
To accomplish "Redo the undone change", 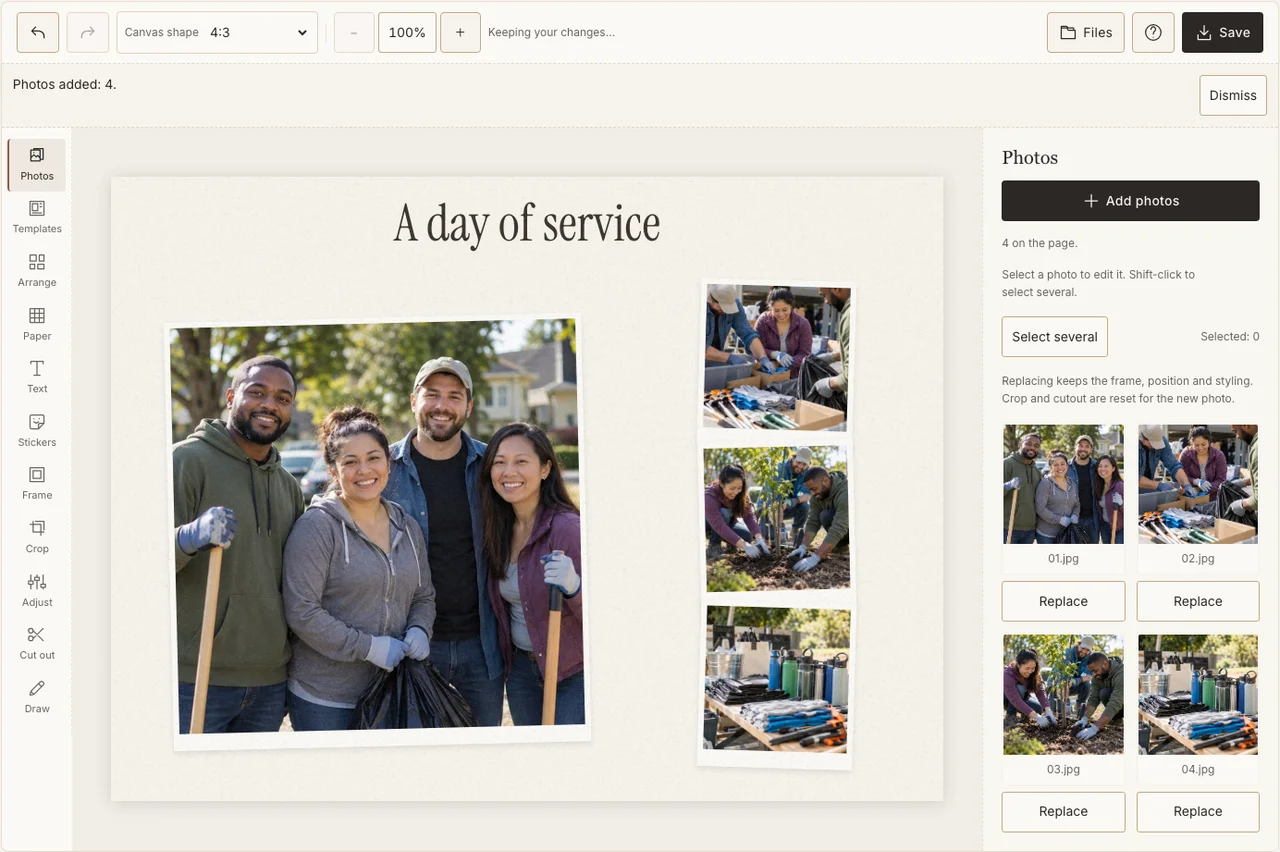I will pyautogui.click(x=88, y=32).
